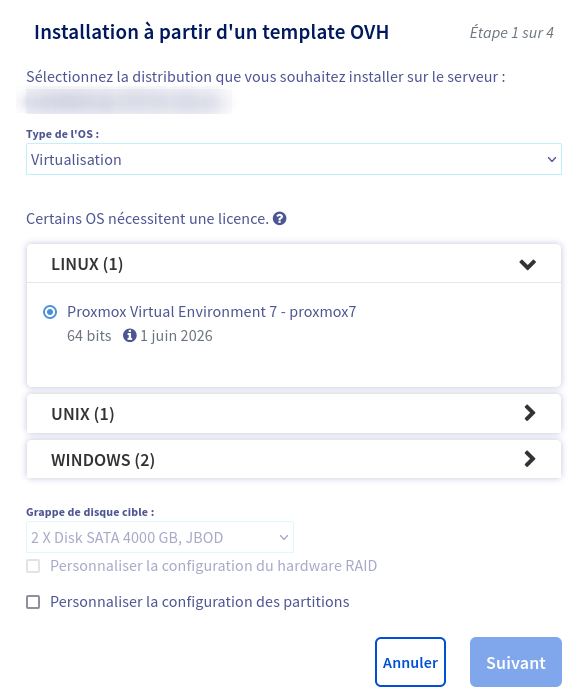Click the Suivant button

click(516, 662)
